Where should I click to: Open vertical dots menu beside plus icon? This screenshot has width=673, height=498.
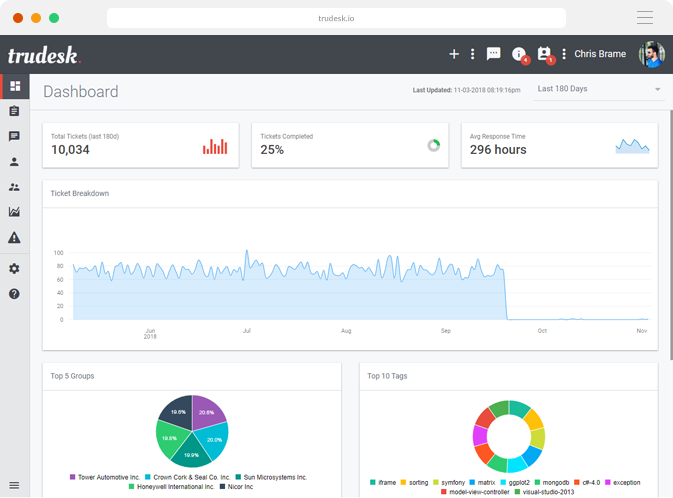coord(473,54)
